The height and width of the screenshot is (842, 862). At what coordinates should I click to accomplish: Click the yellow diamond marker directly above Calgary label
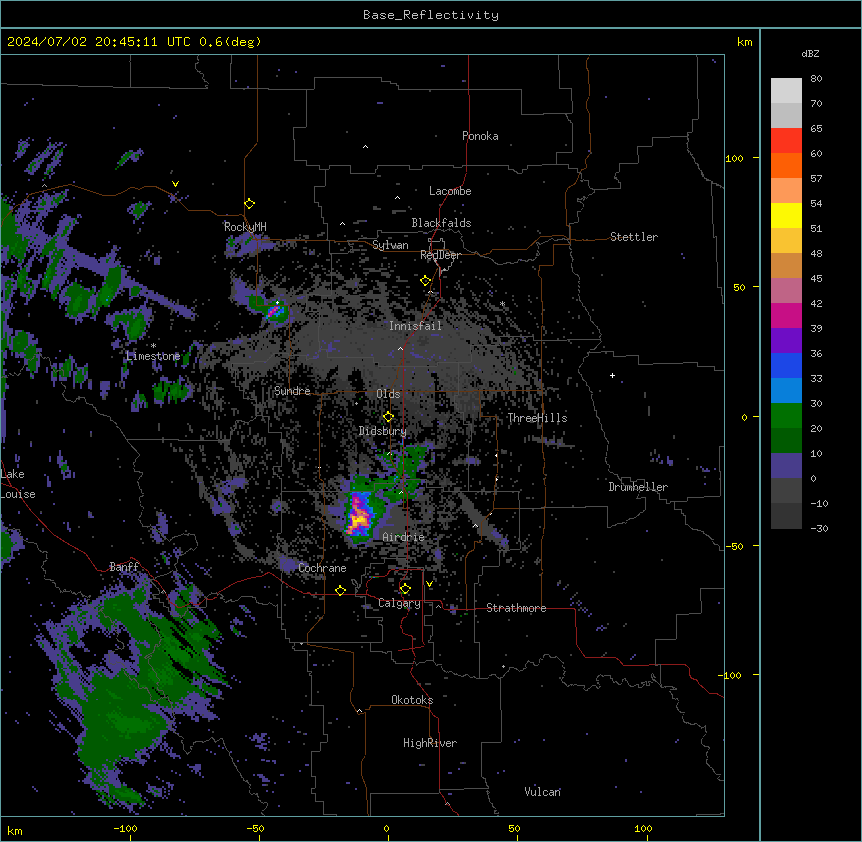point(405,589)
